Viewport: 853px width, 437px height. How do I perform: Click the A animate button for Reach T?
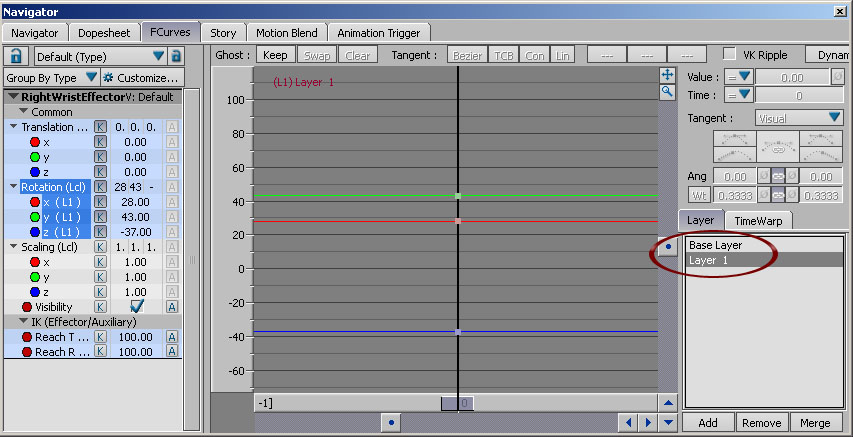[x=172, y=337]
